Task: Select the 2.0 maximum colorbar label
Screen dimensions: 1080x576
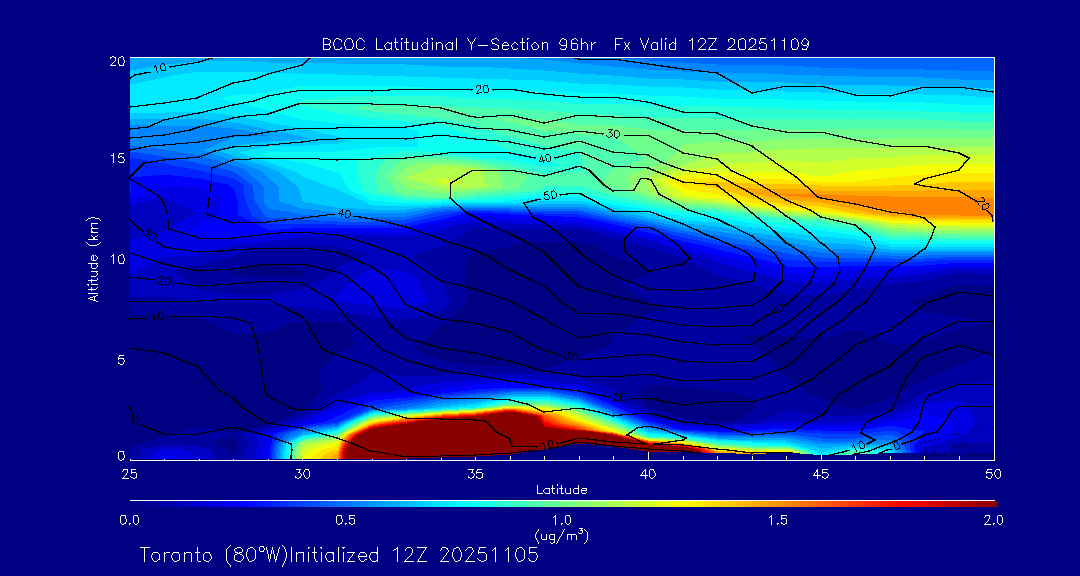Action: (x=992, y=520)
